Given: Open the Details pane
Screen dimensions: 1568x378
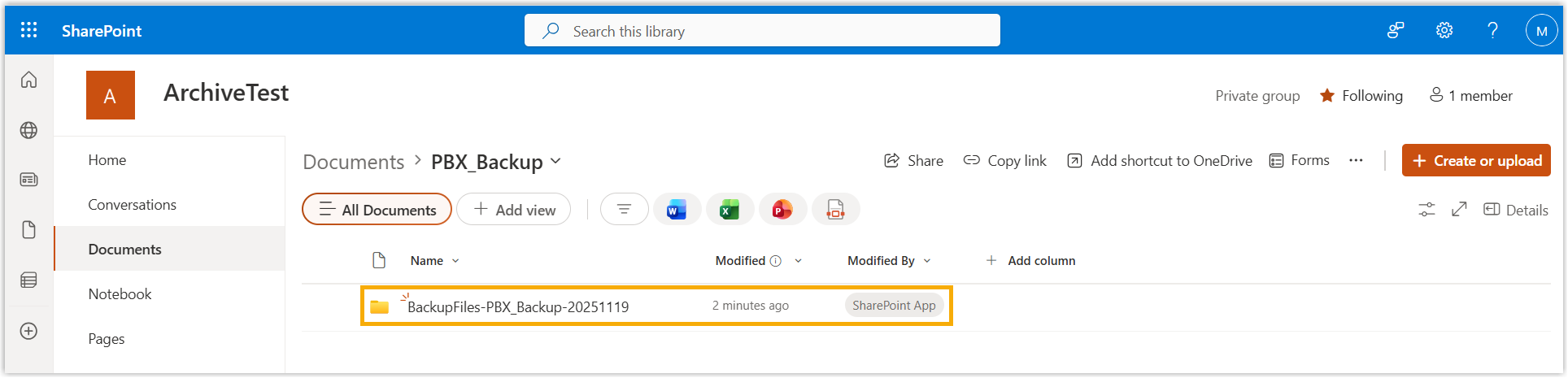Looking at the screenshot, I should (x=1516, y=210).
